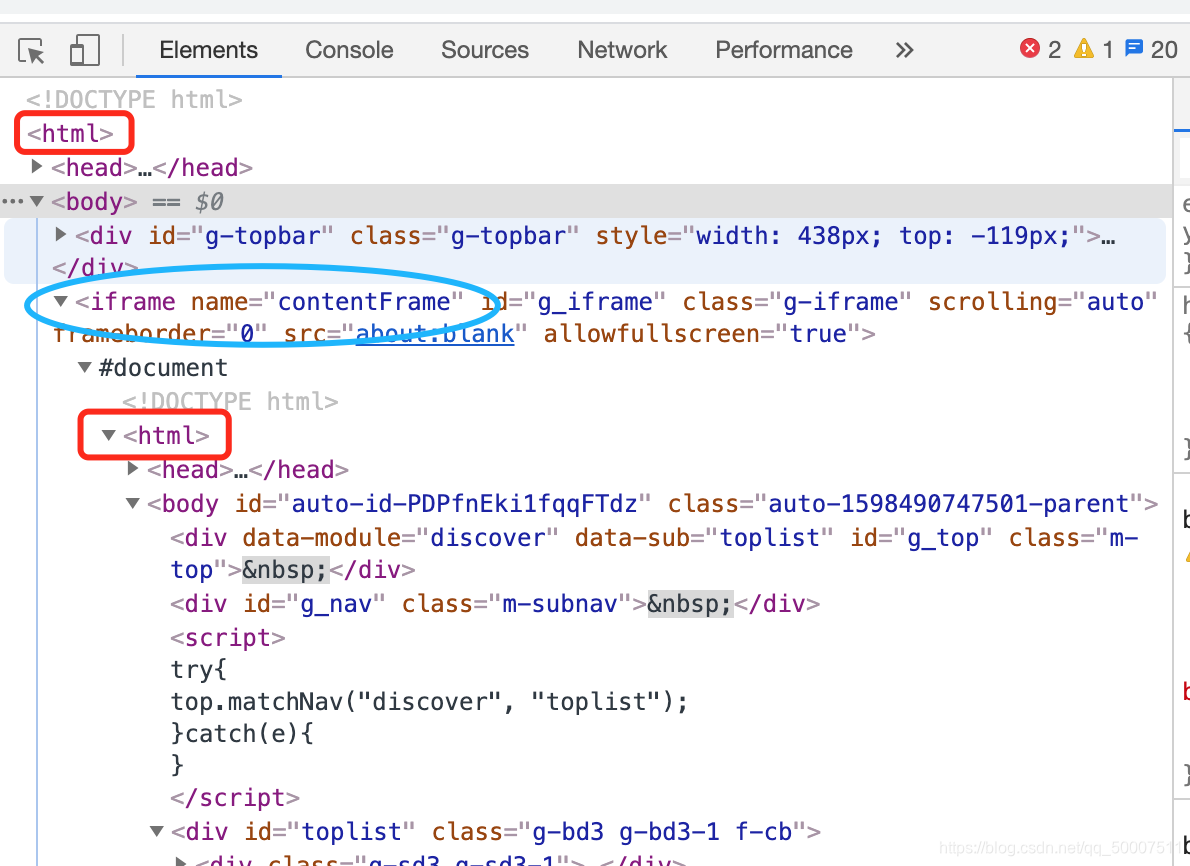Select the closing script tag row

(x=235, y=798)
